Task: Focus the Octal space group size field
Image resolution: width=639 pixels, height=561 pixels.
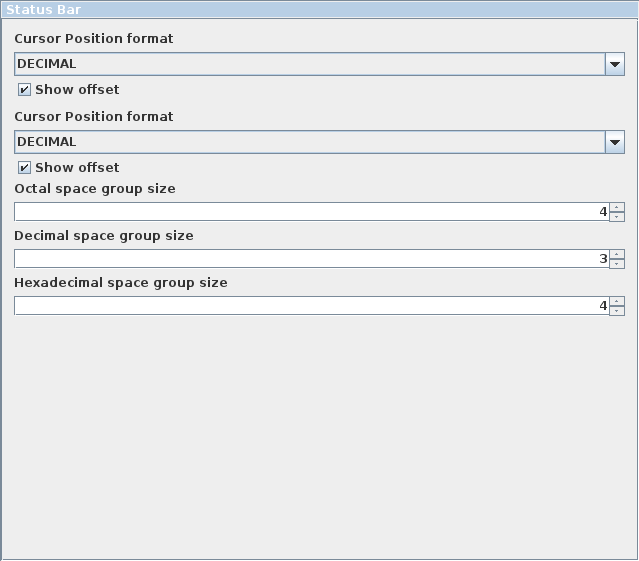Action: tap(312, 212)
